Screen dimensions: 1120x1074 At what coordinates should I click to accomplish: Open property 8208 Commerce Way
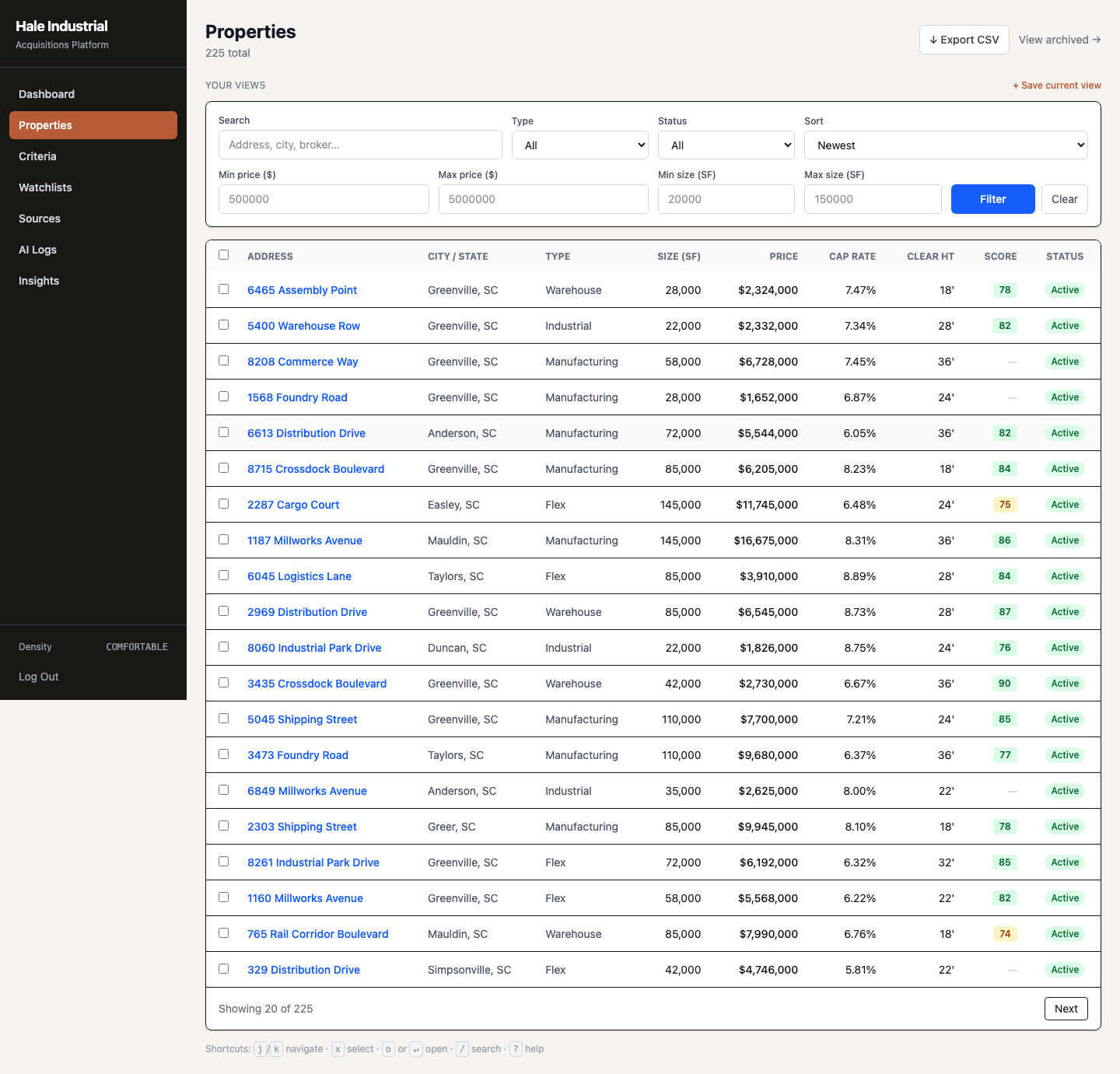point(303,362)
